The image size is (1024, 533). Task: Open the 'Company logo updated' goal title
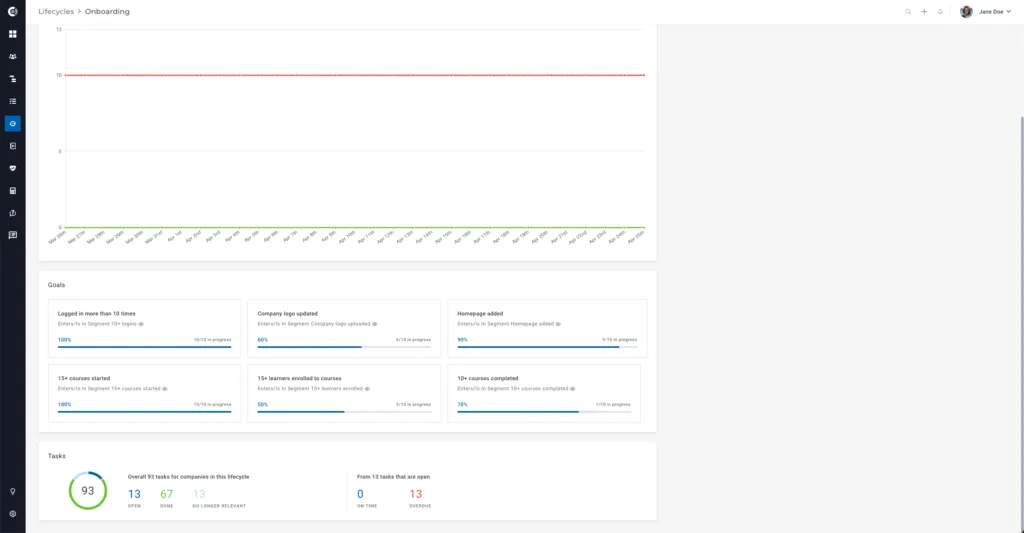287,314
